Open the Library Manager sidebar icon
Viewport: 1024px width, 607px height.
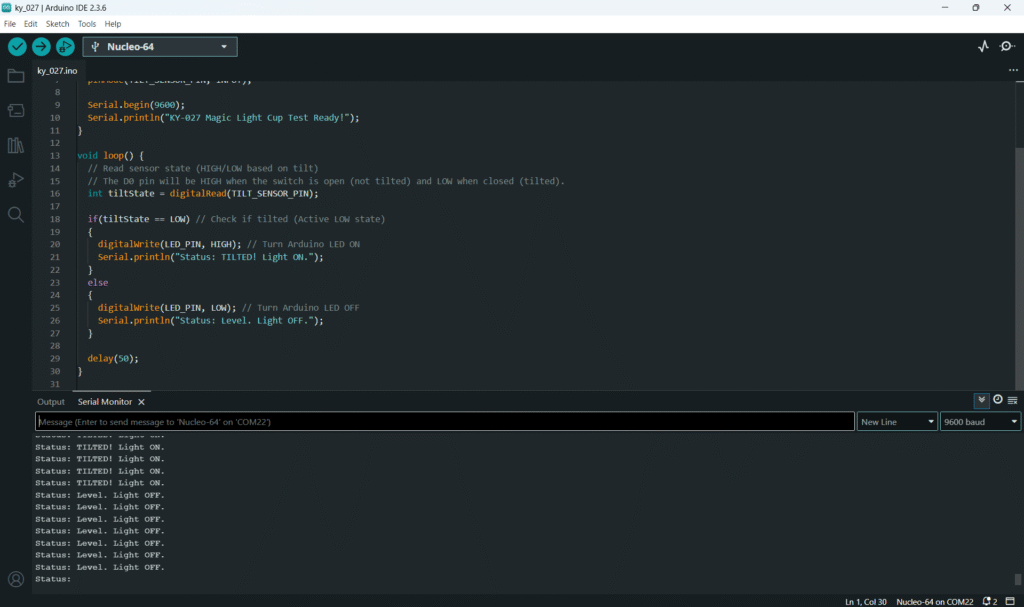16,146
